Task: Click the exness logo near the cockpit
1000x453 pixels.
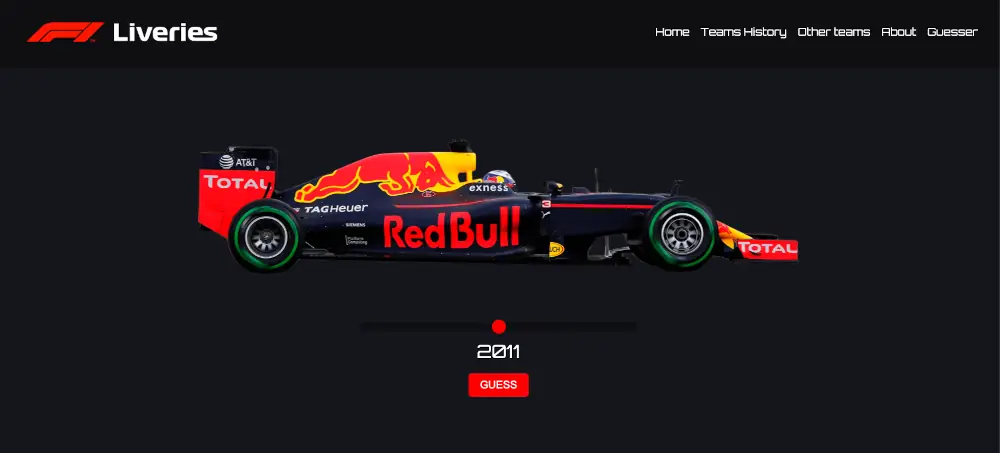Action: 489,188
